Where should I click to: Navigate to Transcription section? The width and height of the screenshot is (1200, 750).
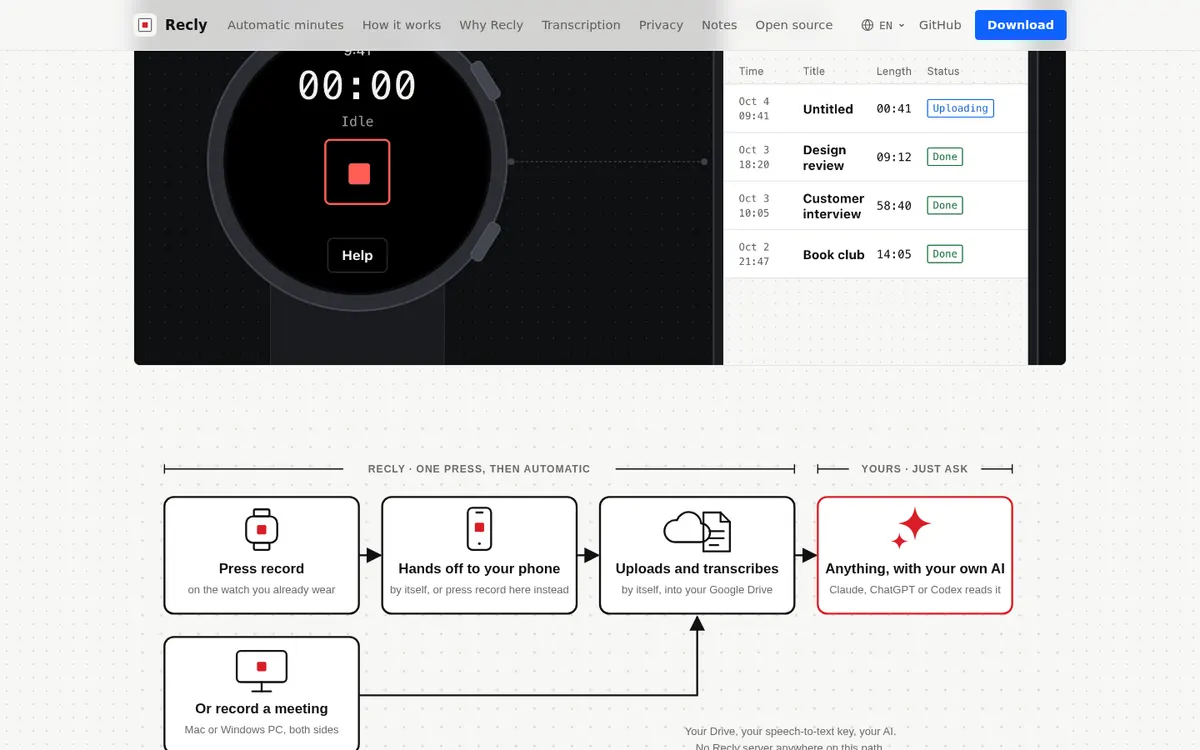581,25
